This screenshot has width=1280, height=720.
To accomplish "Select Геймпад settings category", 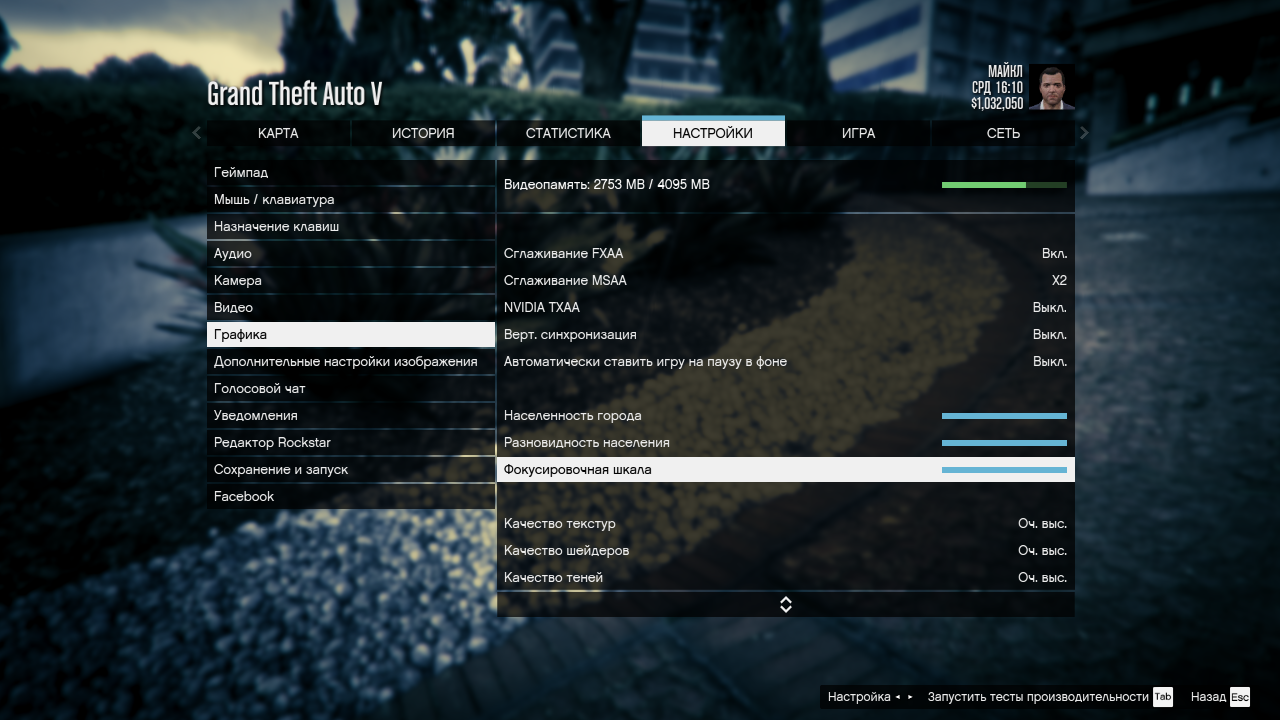I will [351, 173].
